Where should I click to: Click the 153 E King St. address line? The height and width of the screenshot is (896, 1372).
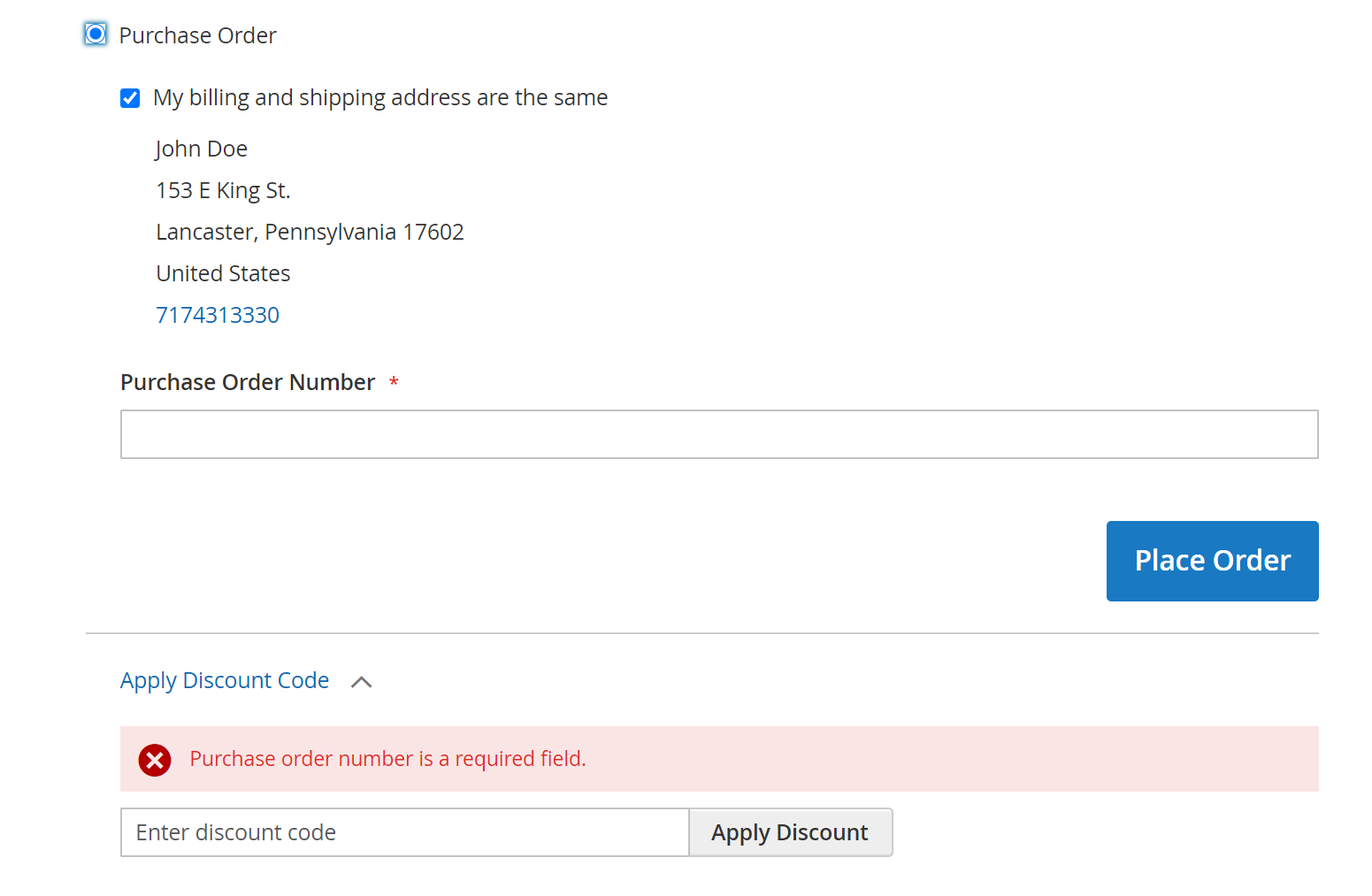(223, 190)
